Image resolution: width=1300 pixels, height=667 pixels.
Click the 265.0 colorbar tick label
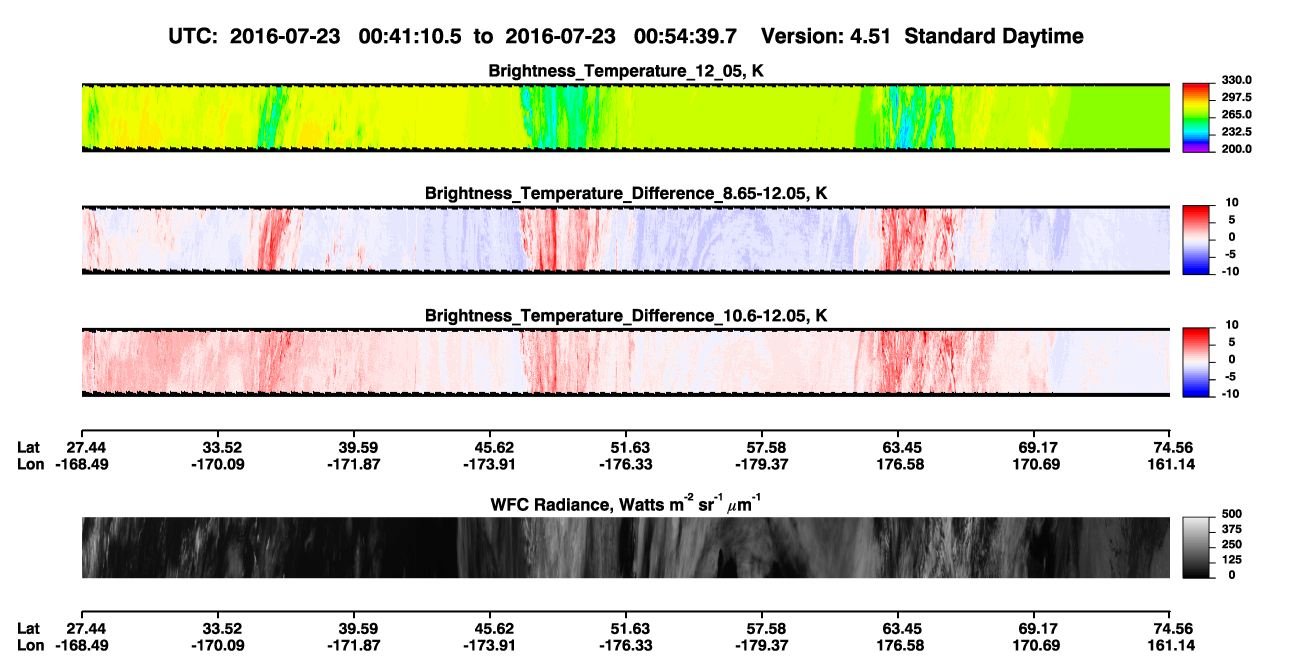[1237, 114]
